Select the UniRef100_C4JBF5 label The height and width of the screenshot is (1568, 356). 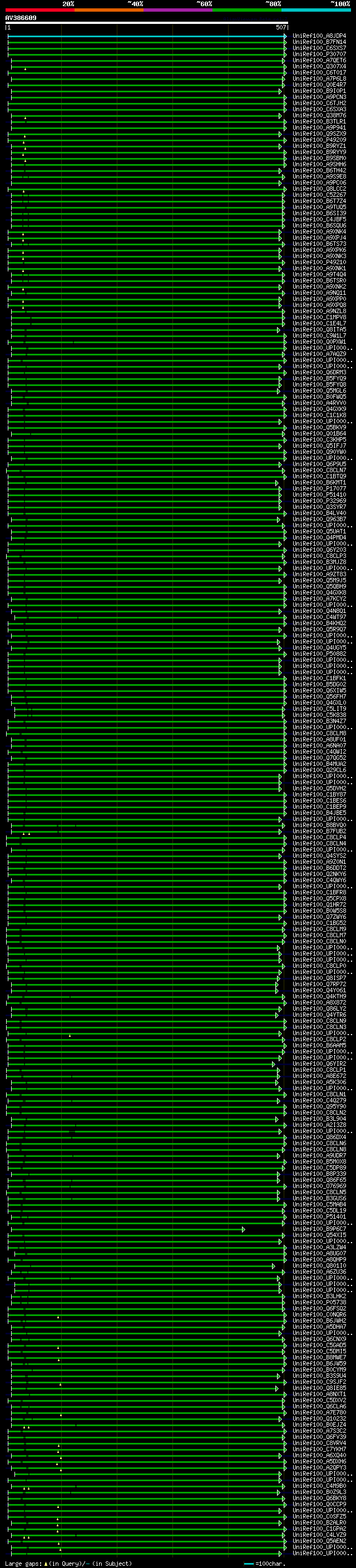click(319, 219)
